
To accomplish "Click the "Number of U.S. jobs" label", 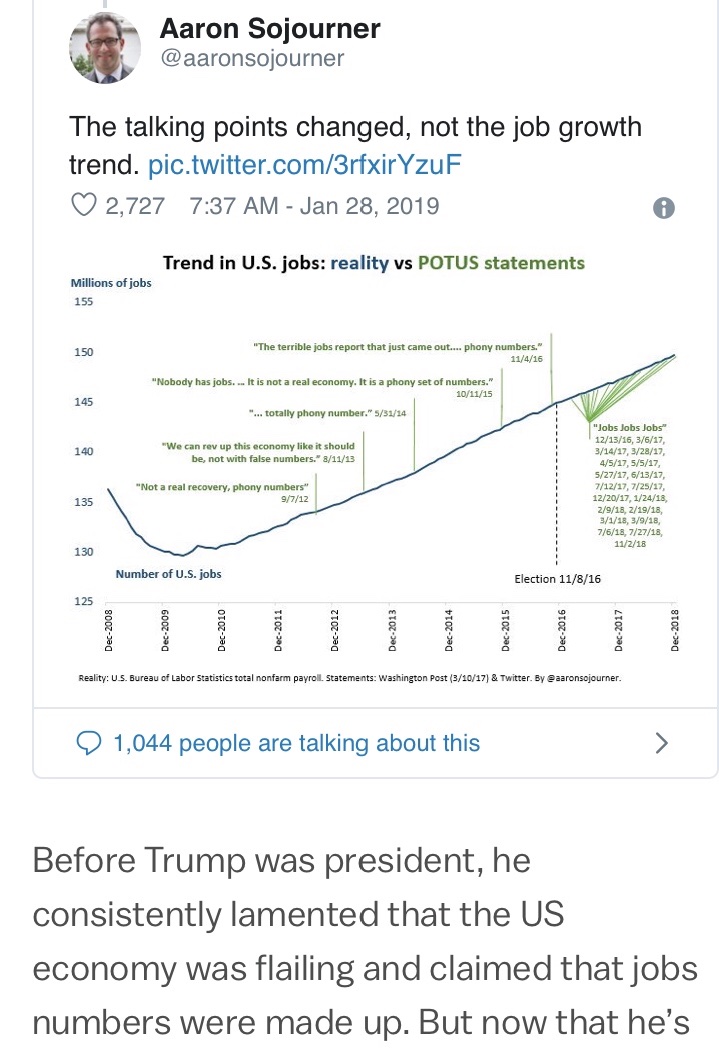I will tap(168, 574).
